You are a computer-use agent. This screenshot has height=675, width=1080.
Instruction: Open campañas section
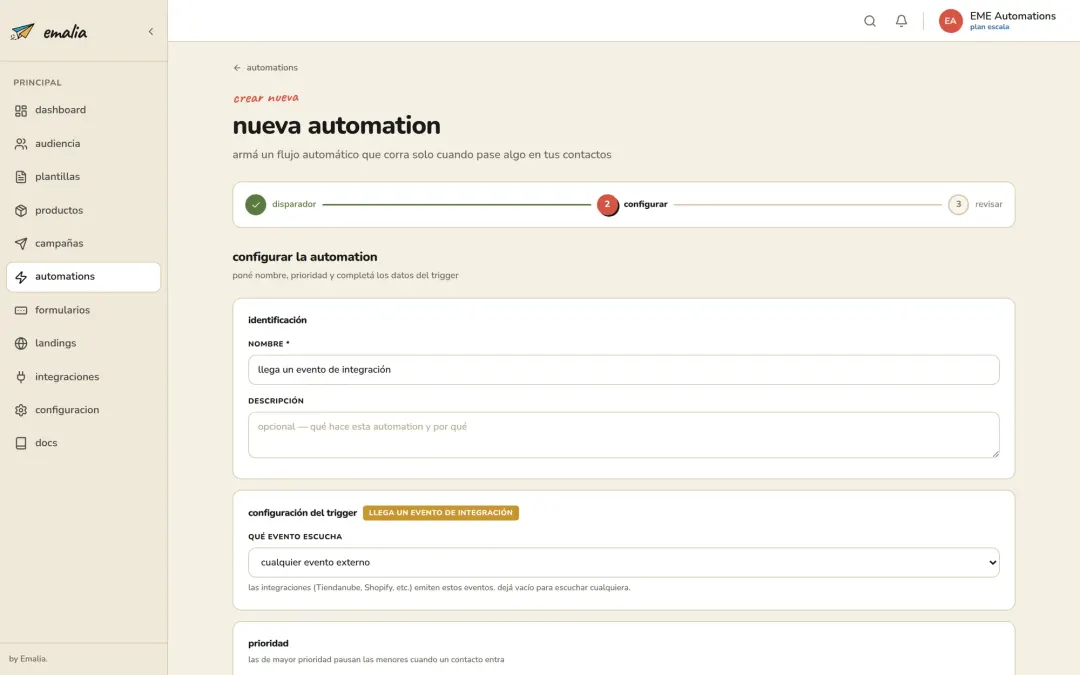83,243
